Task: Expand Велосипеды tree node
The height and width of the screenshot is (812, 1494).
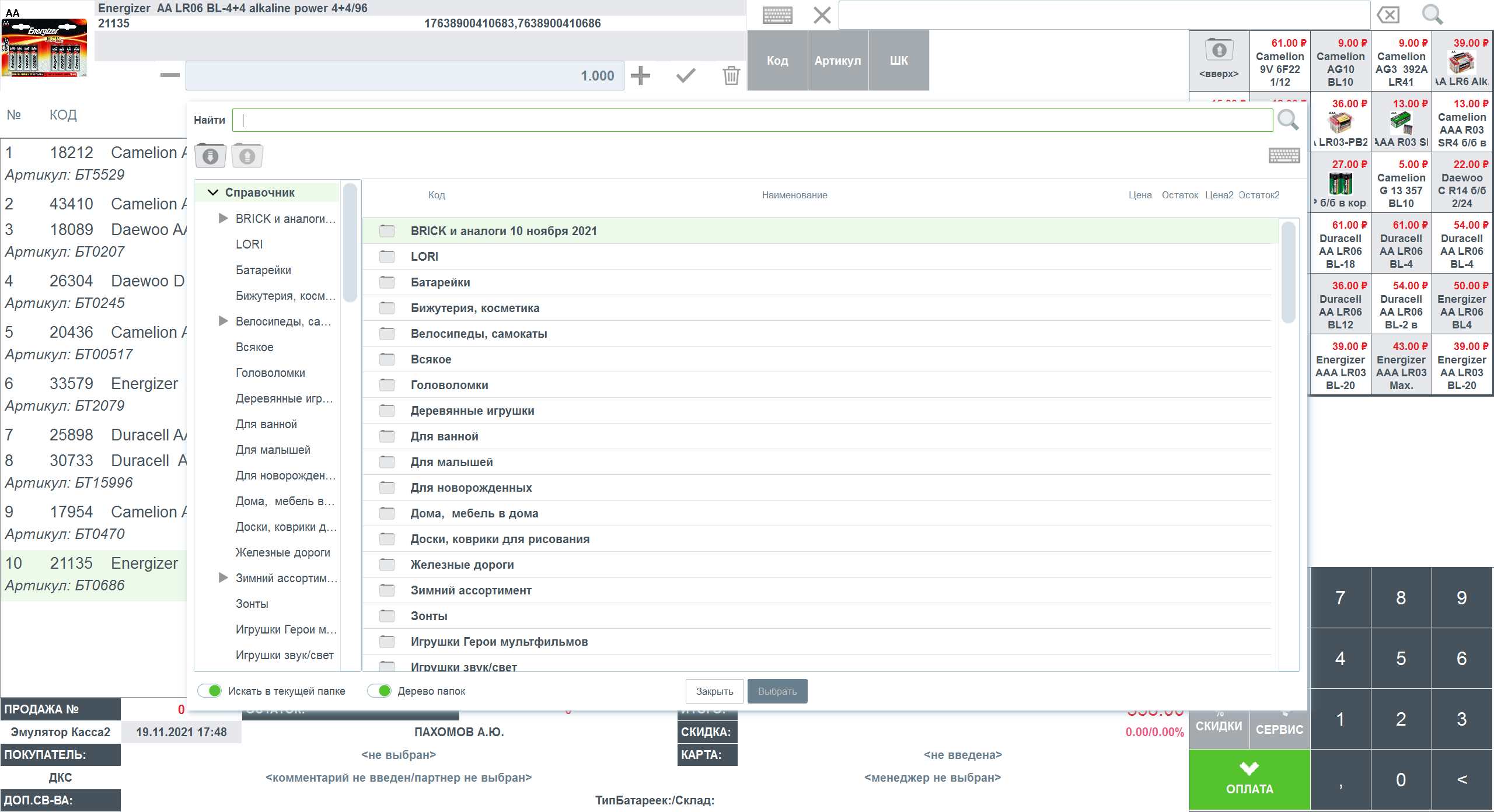Action: (x=223, y=321)
